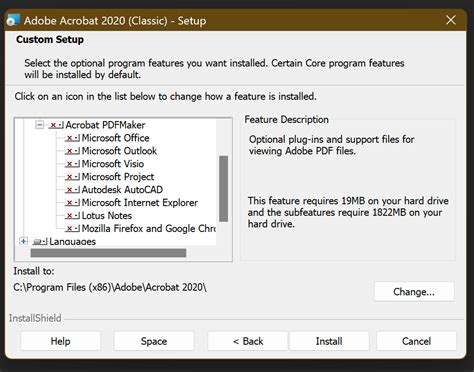Open the Microsoft Office feature icon dropdown
Viewport: 474px width, 372px height.
[x=72, y=138]
